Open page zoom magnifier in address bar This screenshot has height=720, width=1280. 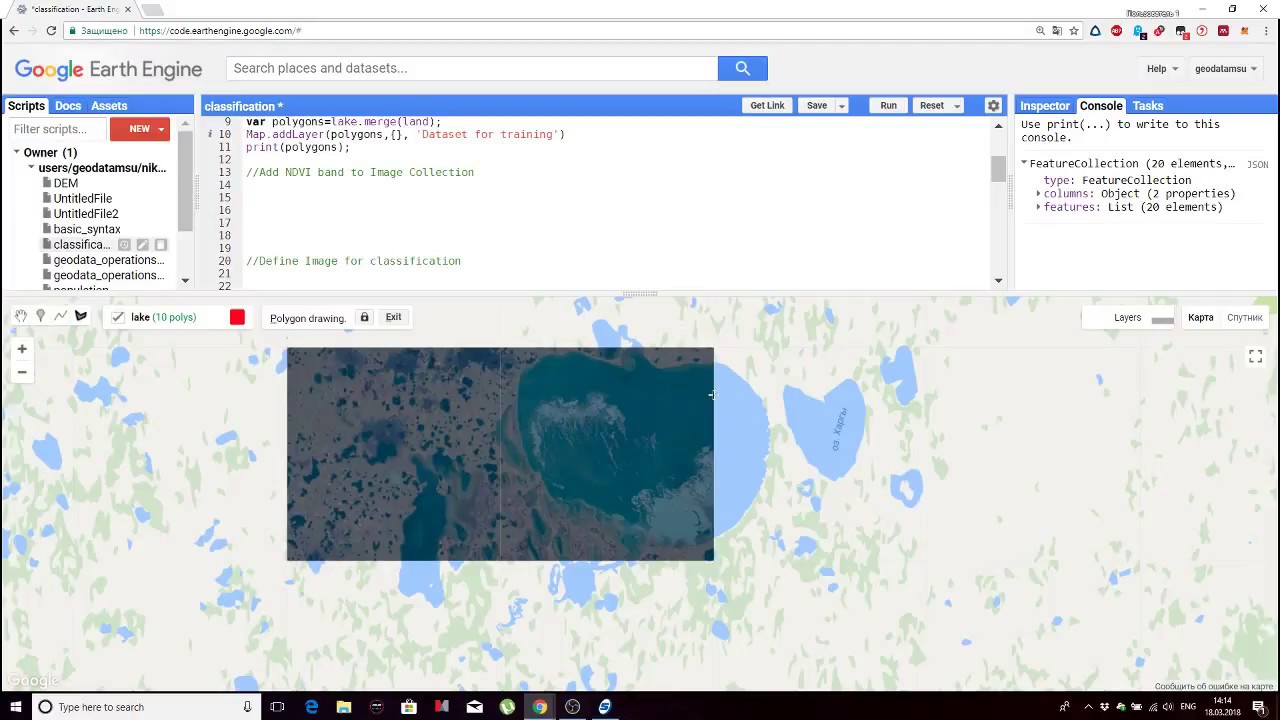click(1041, 31)
